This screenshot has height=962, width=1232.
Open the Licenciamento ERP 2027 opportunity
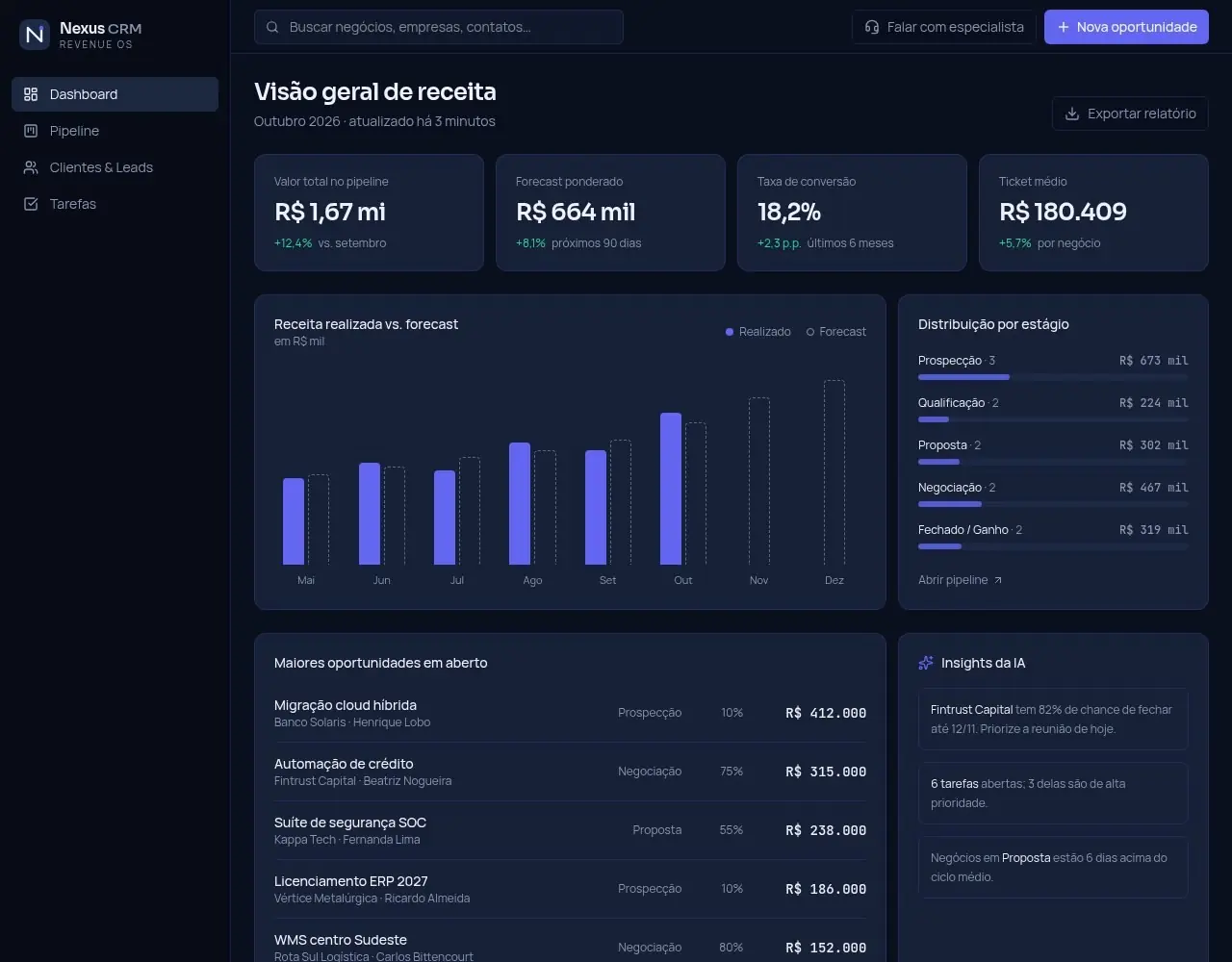pos(570,889)
